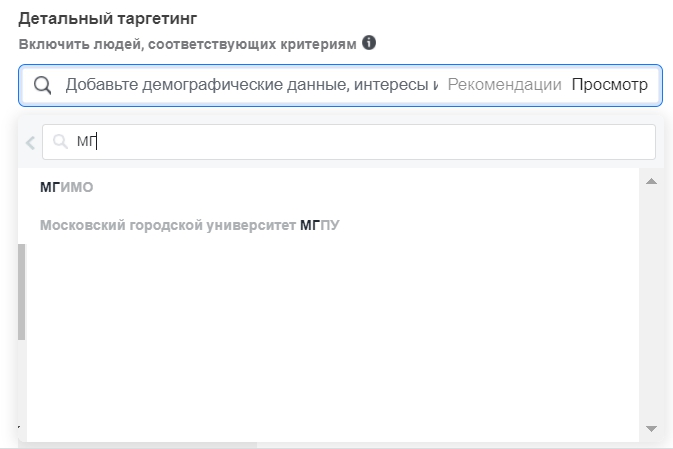Focus the Добавьте демографические данные field
The image size is (673, 449).
click(252, 85)
